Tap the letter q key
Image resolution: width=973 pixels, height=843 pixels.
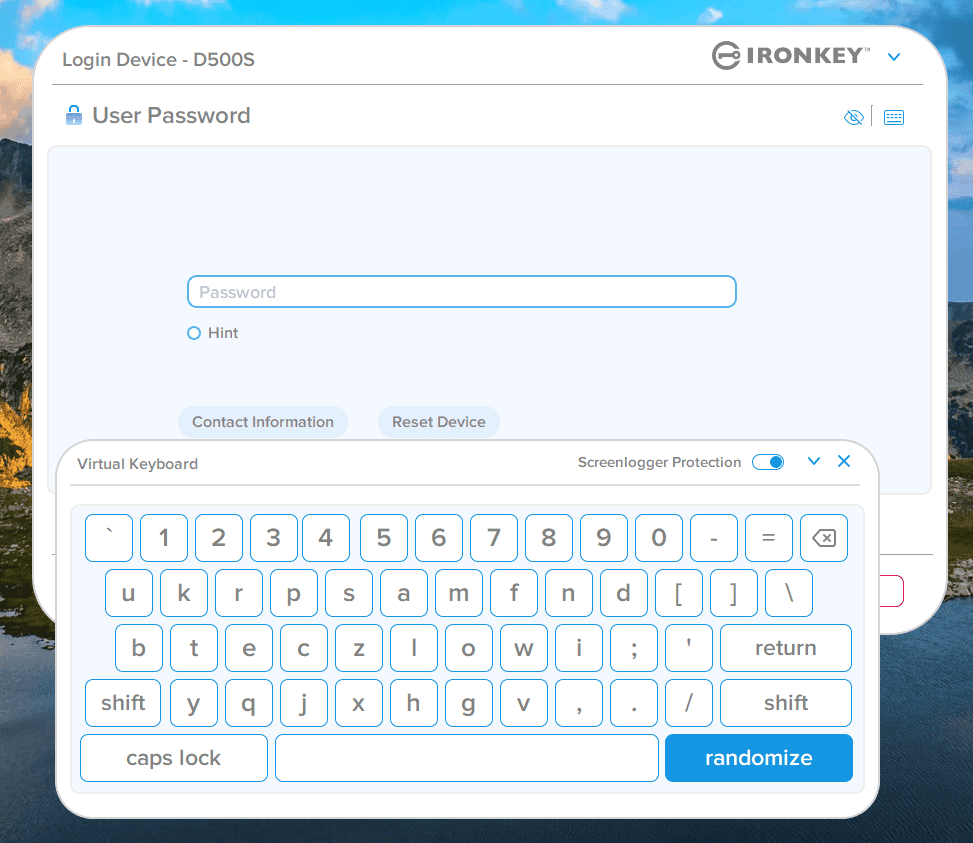249,703
